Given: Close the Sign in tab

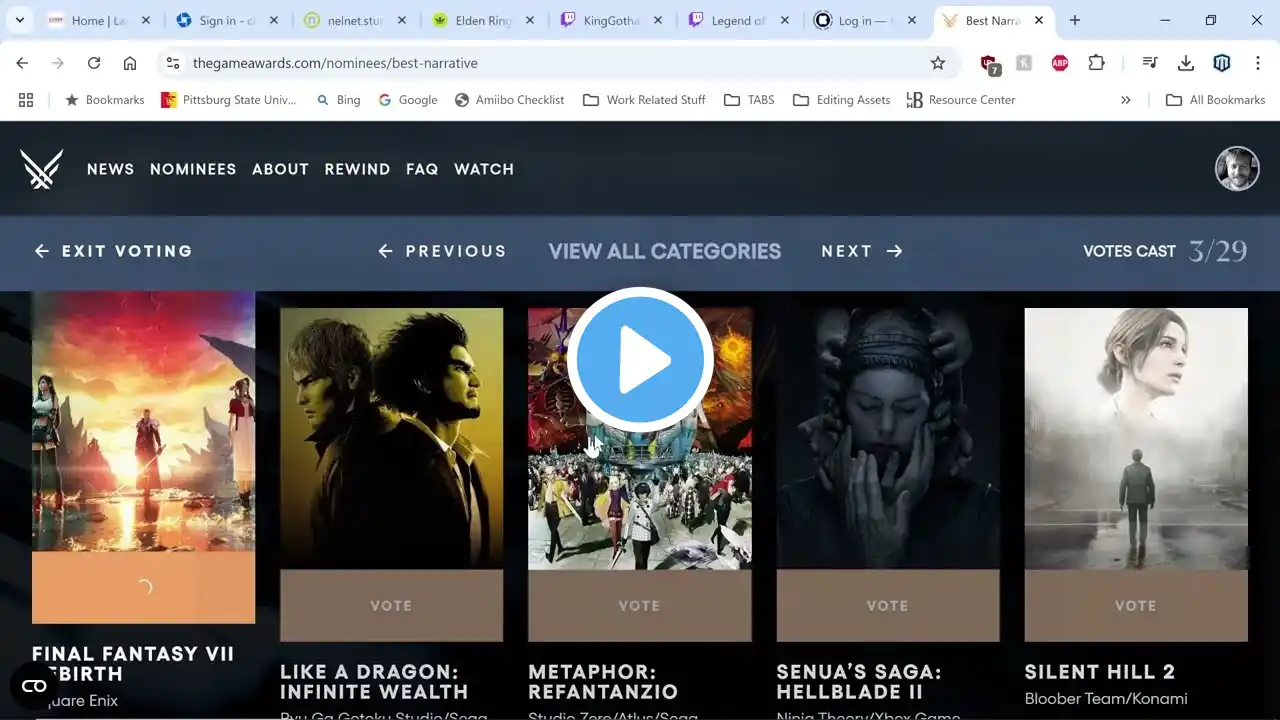Looking at the screenshot, I should [274, 20].
